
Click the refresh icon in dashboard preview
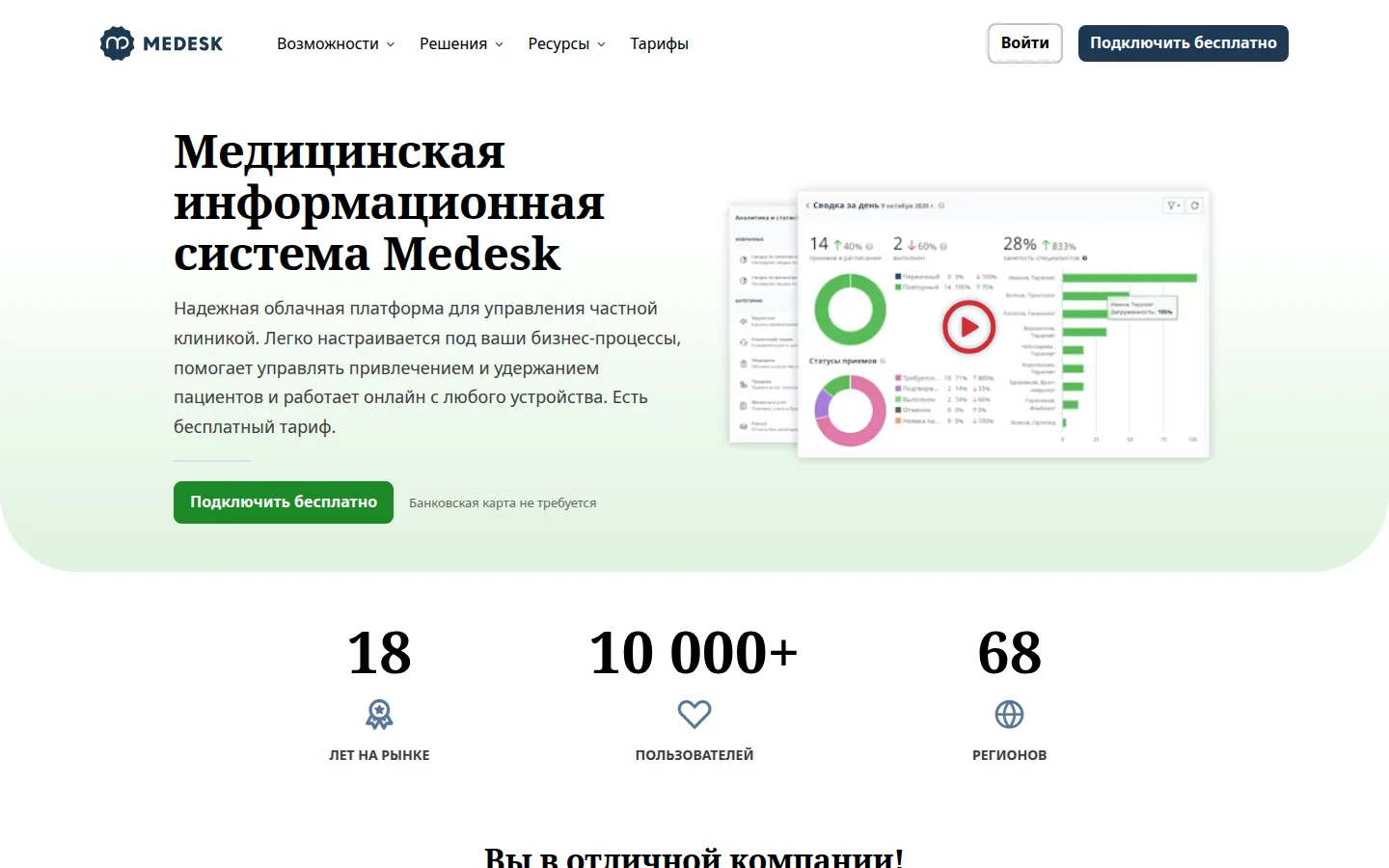coord(1194,205)
